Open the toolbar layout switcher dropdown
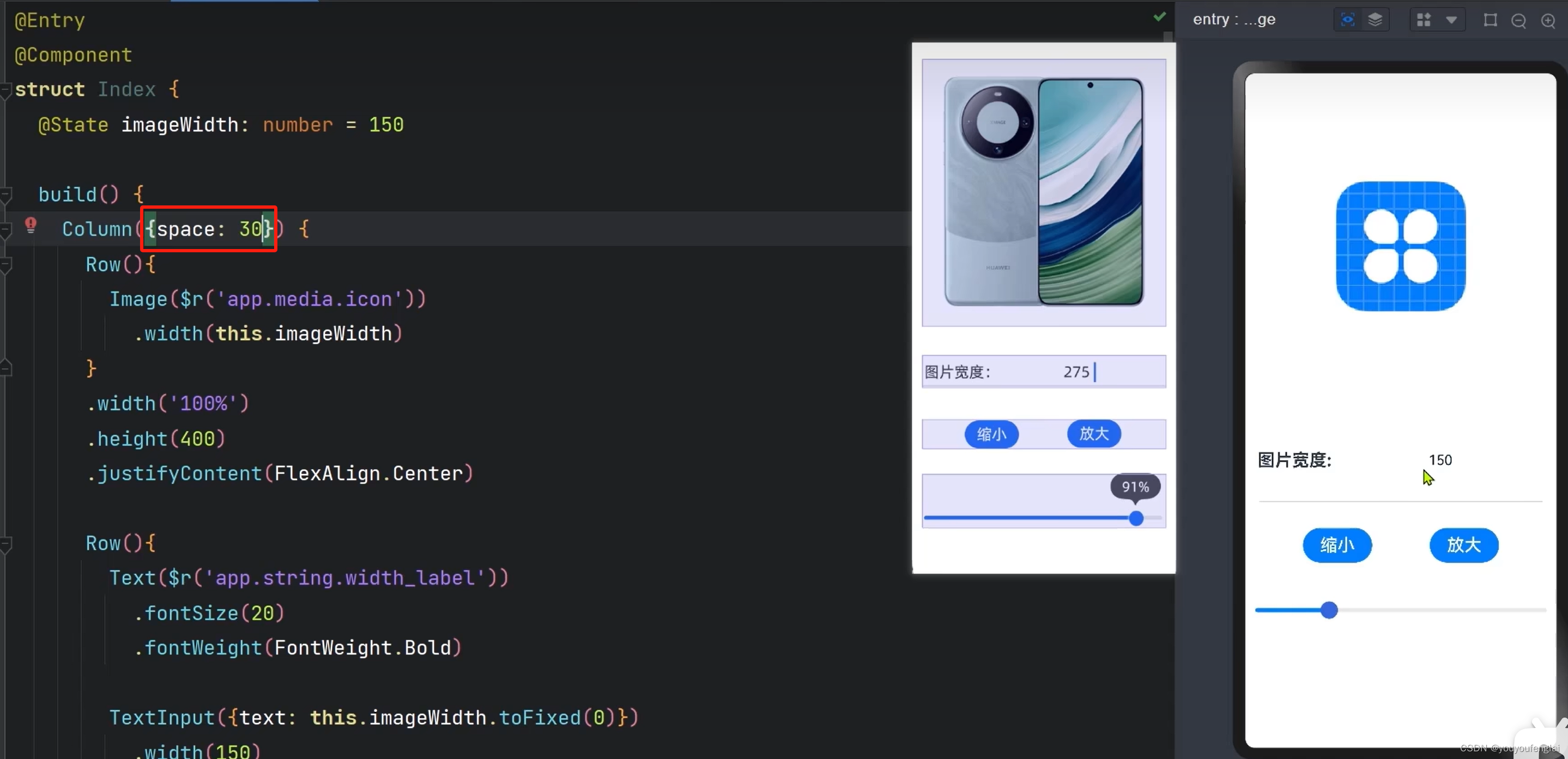Image resolution: width=1568 pixels, height=759 pixels. [x=1452, y=18]
